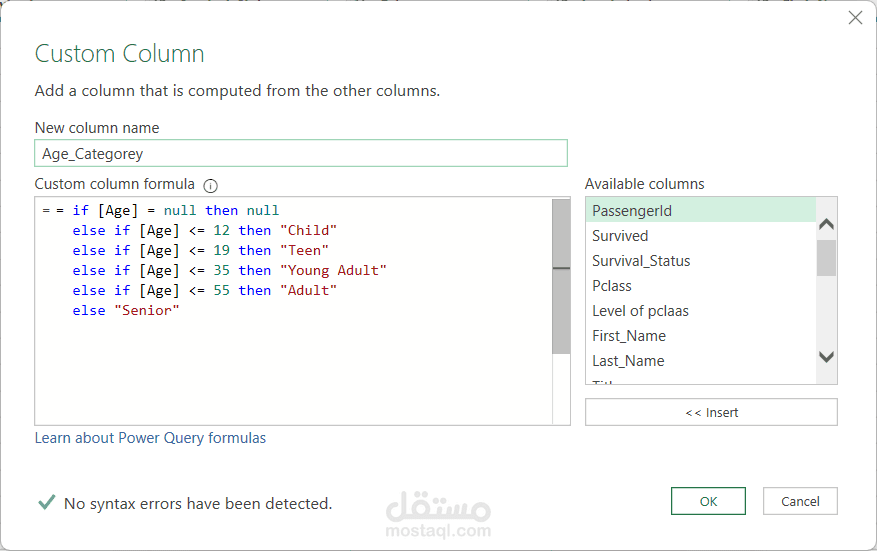This screenshot has width=877, height=551.
Task: Confirm with the OK button
Action: coord(708,501)
